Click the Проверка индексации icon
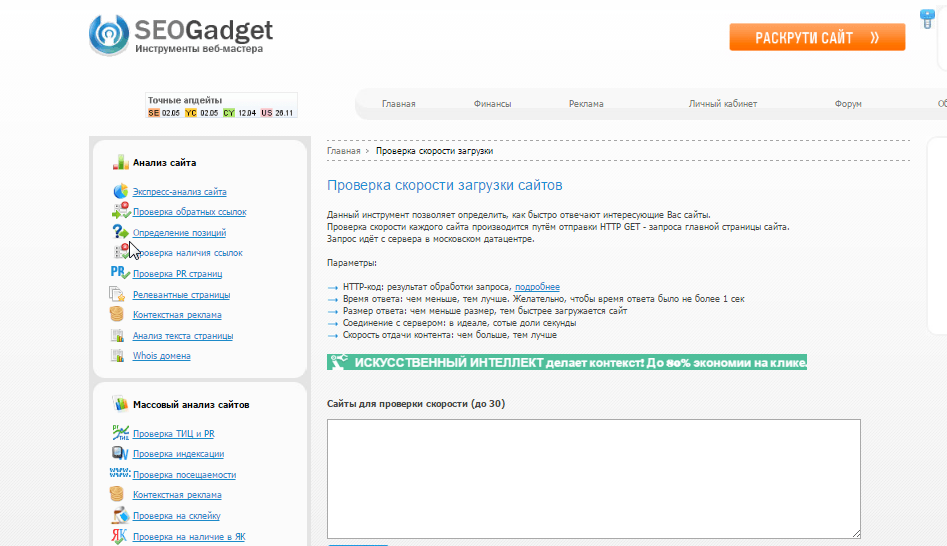Screen dimensions: 947x546 click(120, 453)
